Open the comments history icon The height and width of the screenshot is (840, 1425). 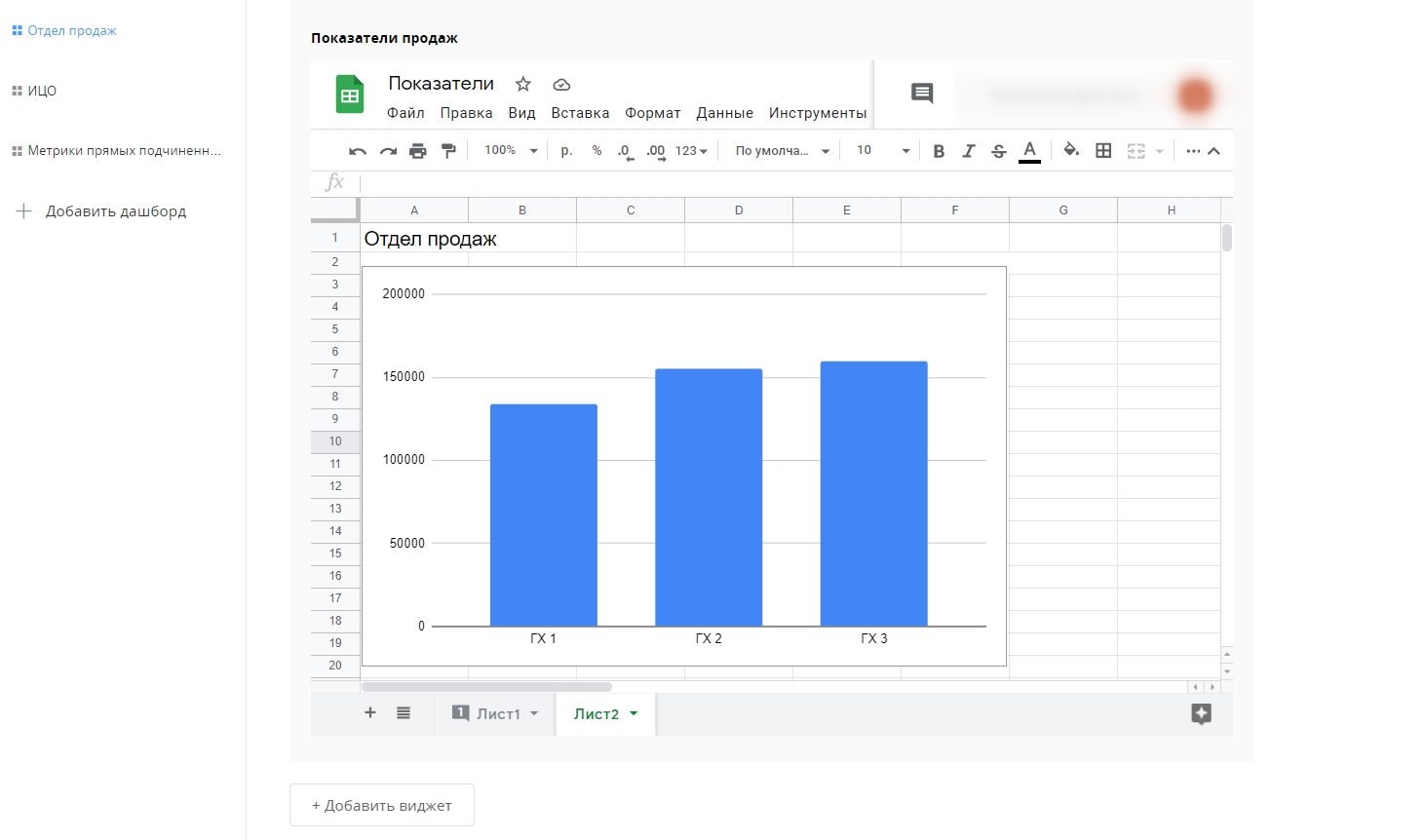922,94
